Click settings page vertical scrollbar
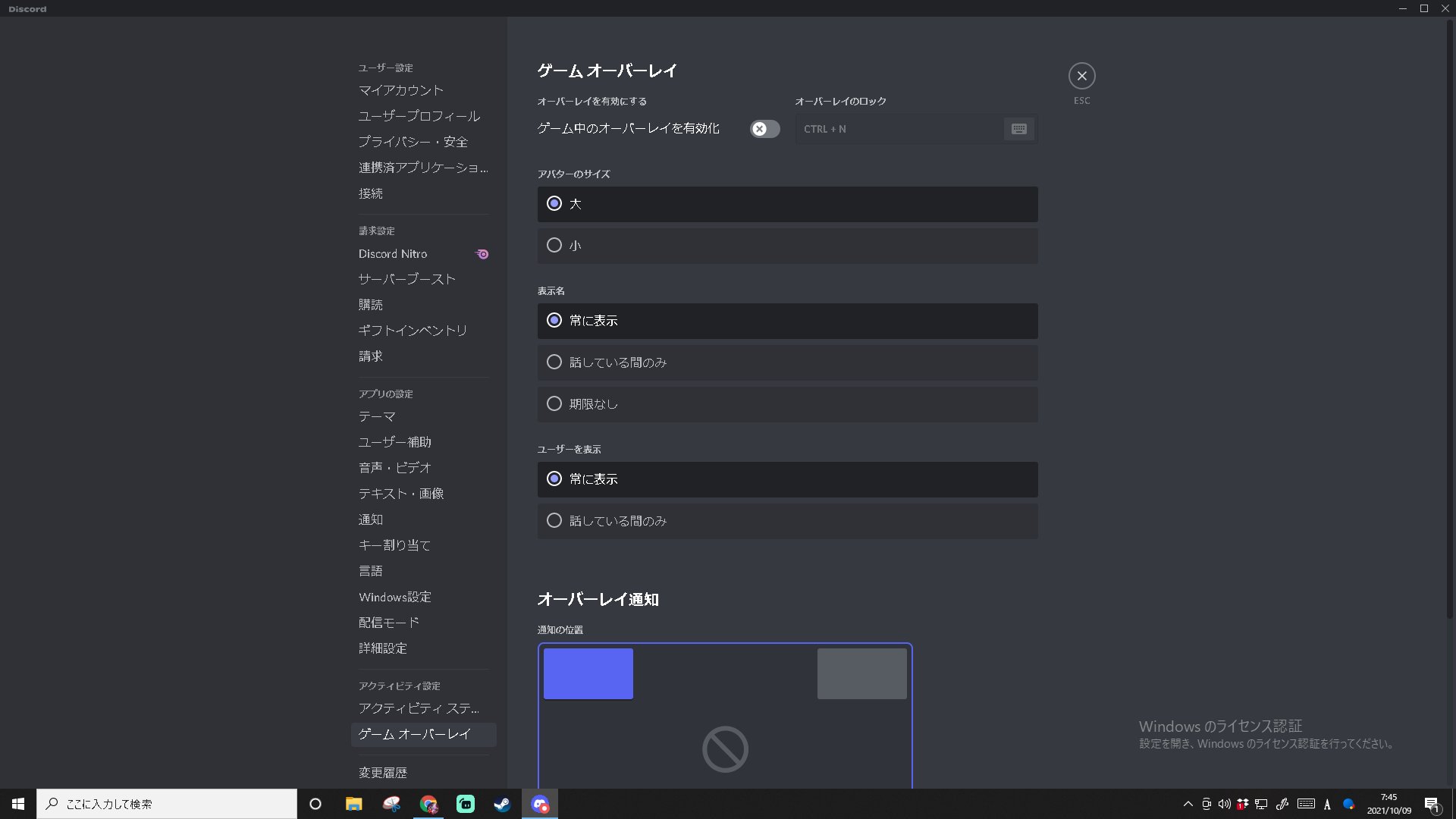The image size is (1456, 819). pyautogui.click(x=1450, y=318)
